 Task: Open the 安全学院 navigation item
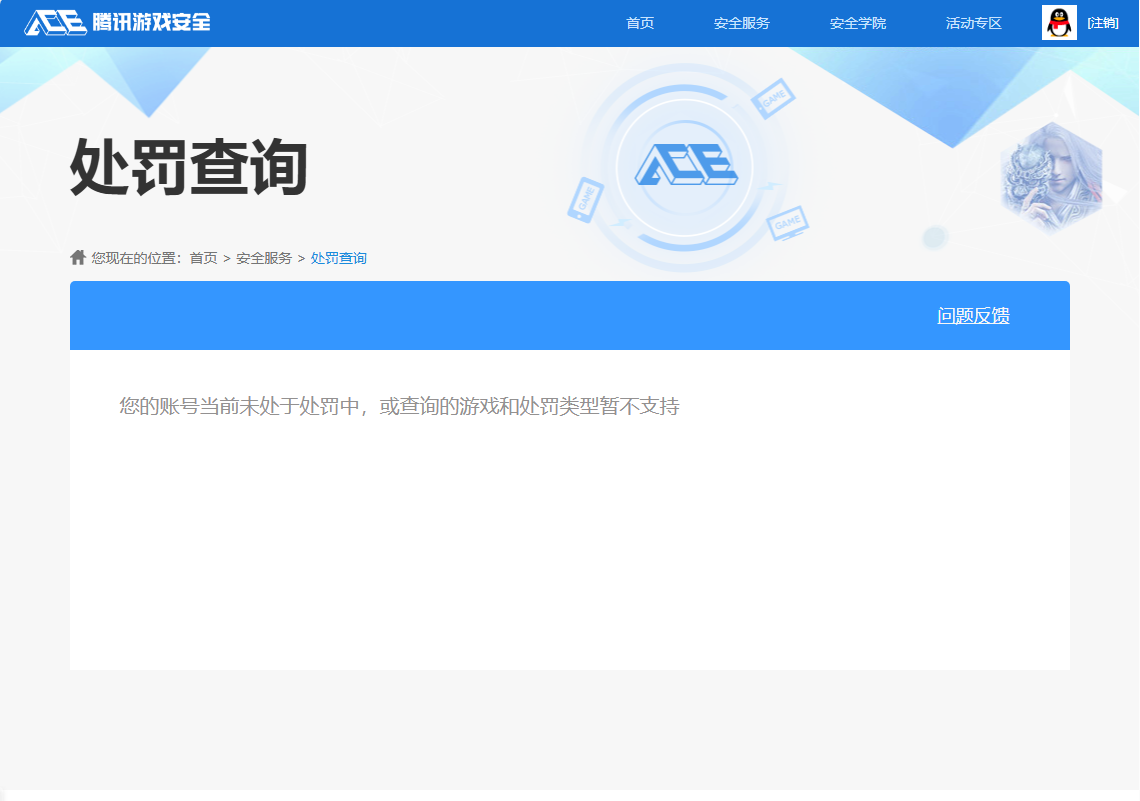[x=857, y=22]
